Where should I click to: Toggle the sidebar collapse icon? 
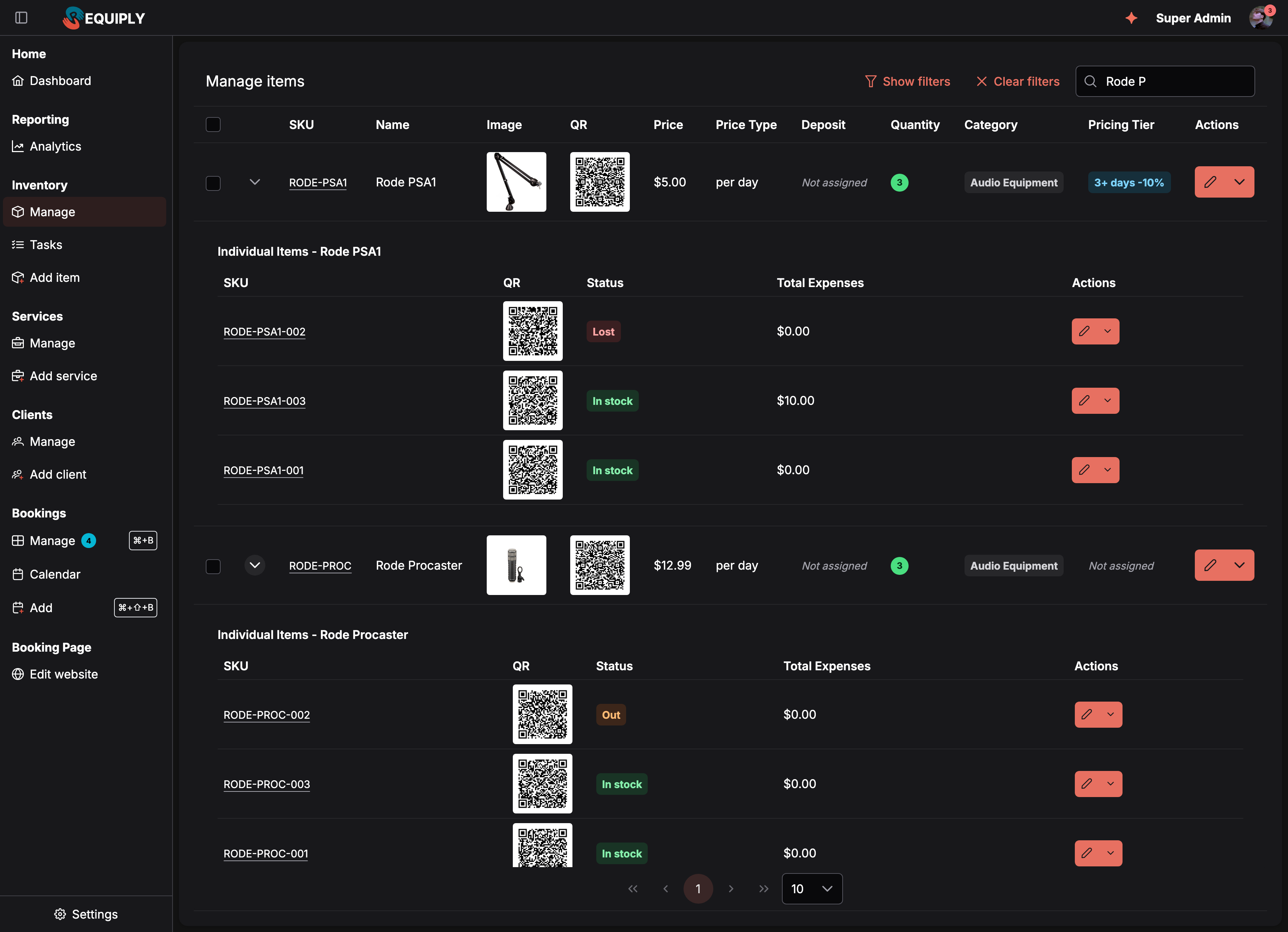pyautogui.click(x=22, y=18)
